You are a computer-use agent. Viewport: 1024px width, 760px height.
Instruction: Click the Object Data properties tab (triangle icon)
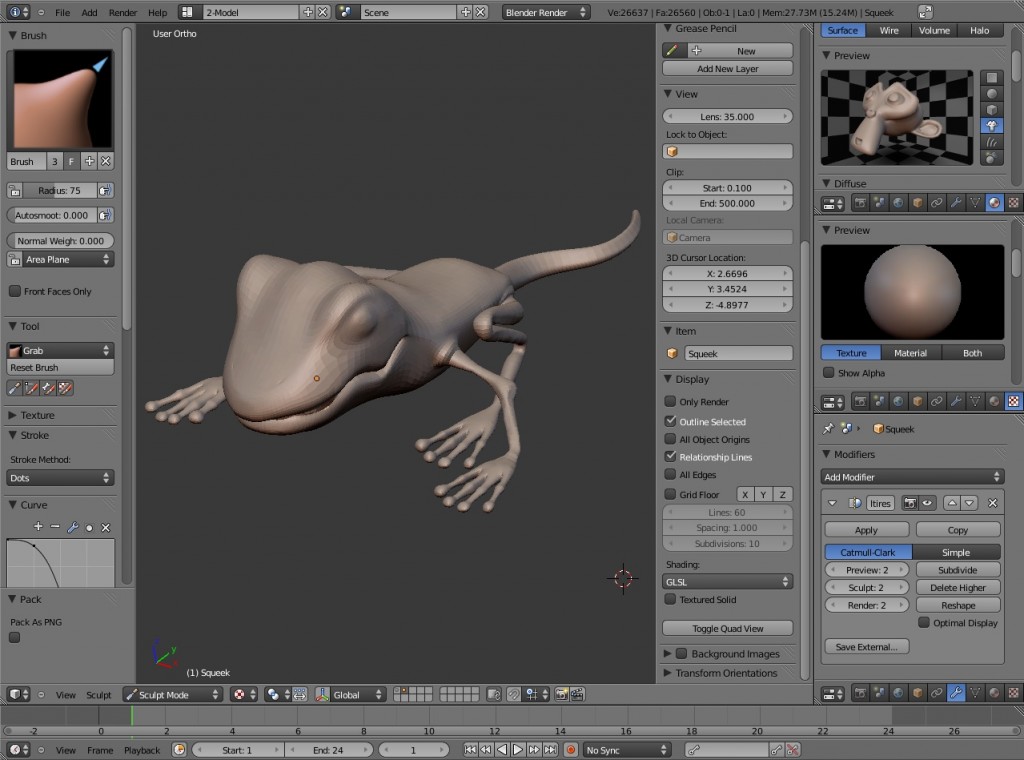pyautogui.click(x=974, y=402)
